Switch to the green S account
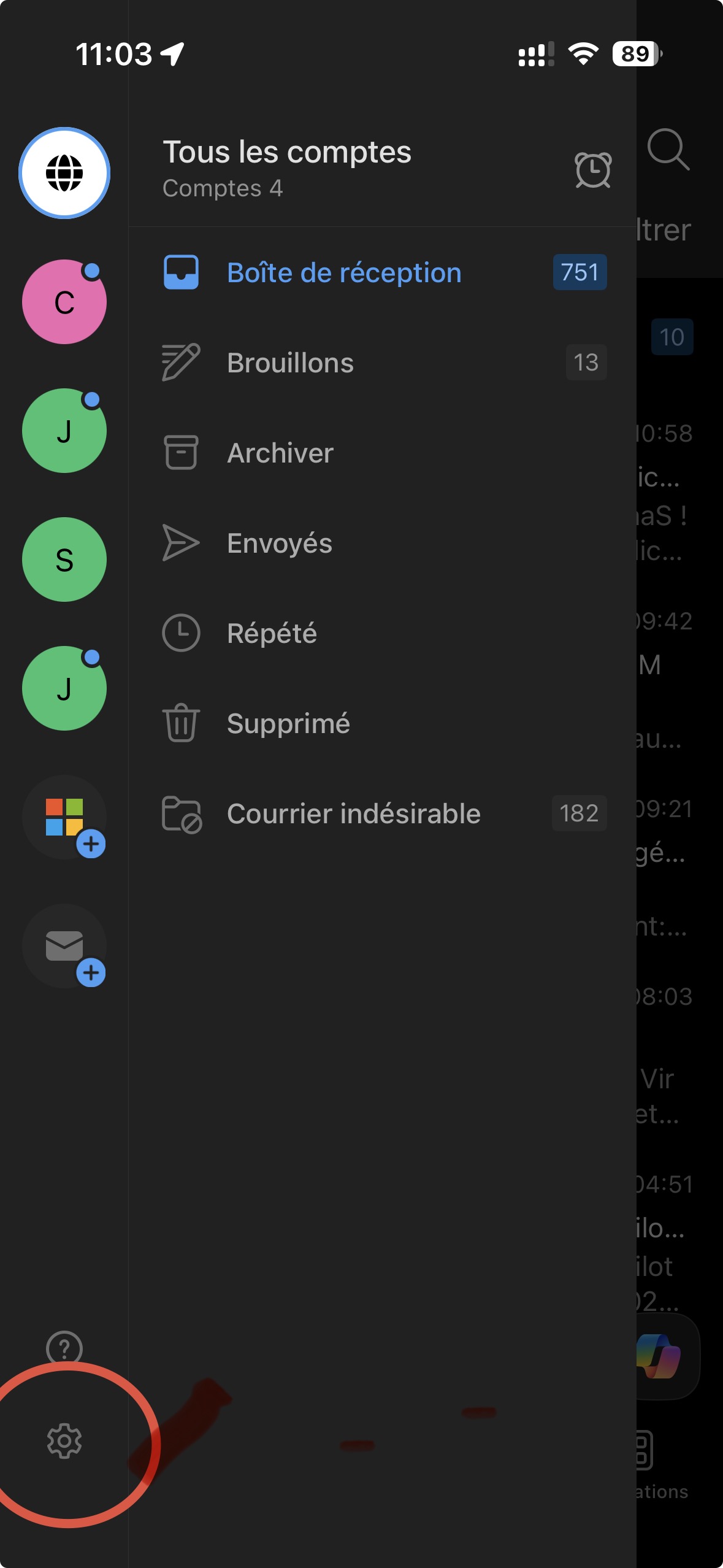The image size is (723, 1568). pyautogui.click(x=64, y=559)
